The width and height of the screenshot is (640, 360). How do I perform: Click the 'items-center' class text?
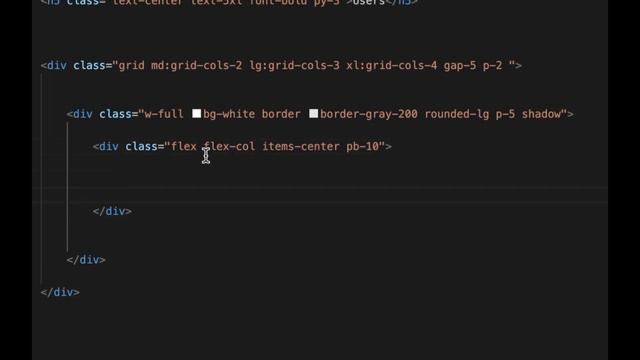coord(300,146)
